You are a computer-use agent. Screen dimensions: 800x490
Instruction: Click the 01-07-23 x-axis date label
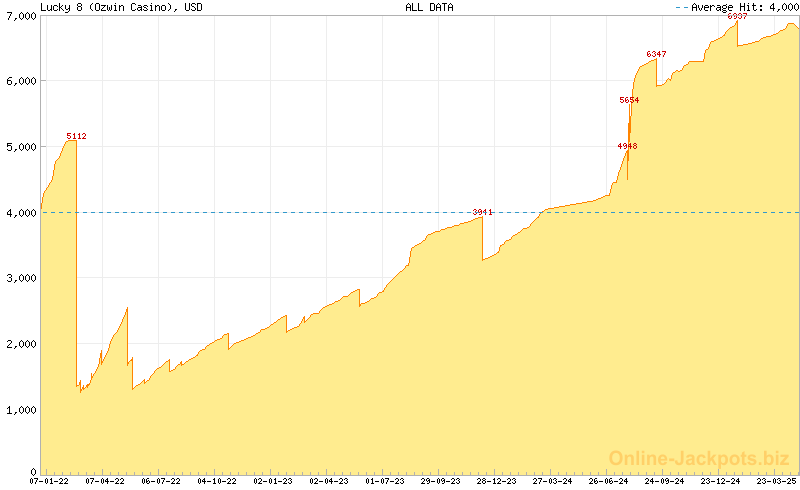385,481
